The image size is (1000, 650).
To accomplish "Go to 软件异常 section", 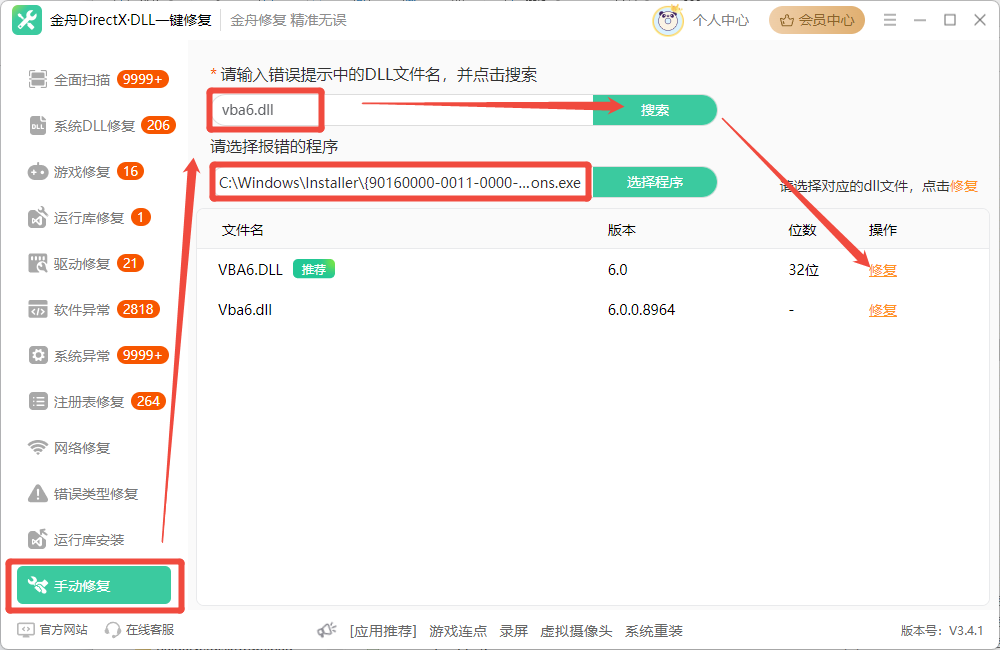I will coord(94,309).
